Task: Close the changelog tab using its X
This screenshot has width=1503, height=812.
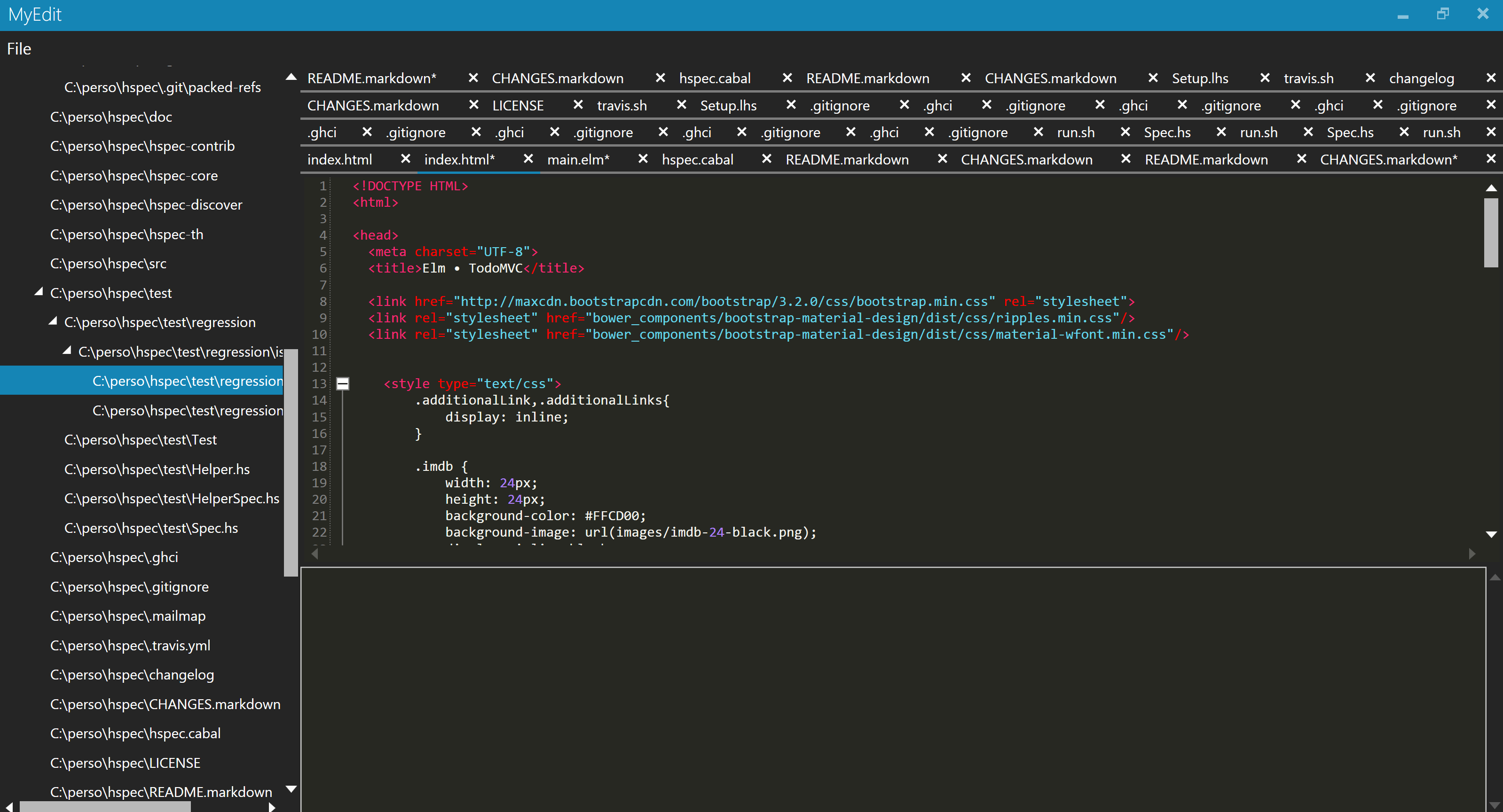Action: pyautogui.click(x=1491, y=78)
